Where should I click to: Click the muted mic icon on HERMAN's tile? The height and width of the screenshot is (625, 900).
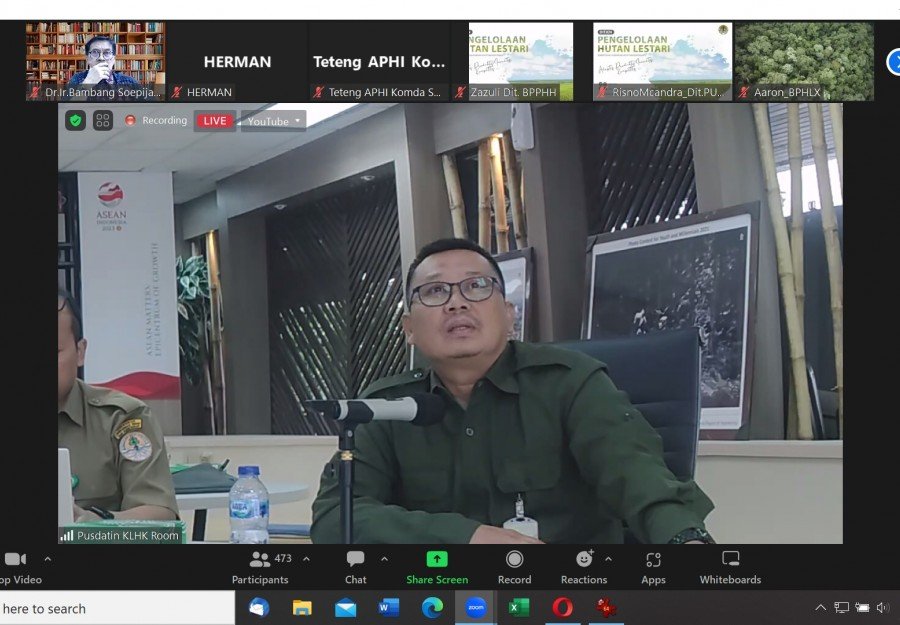click(x=177, y=92)
